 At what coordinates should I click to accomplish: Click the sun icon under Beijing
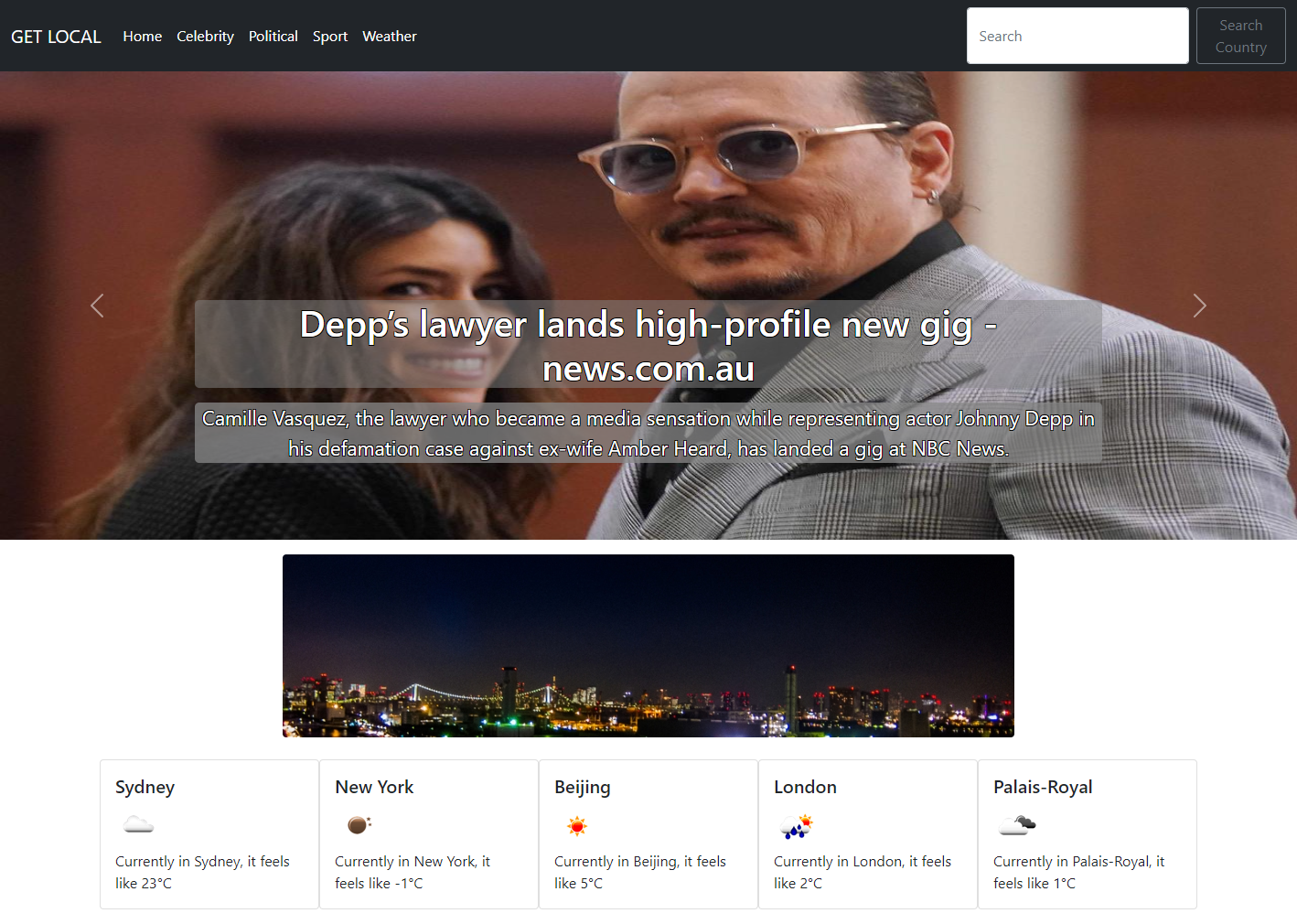pos(577,824)
